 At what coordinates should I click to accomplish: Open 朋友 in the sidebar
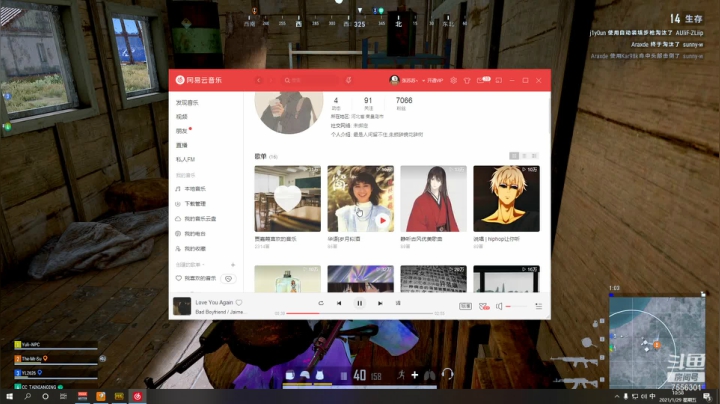[182, 131]
